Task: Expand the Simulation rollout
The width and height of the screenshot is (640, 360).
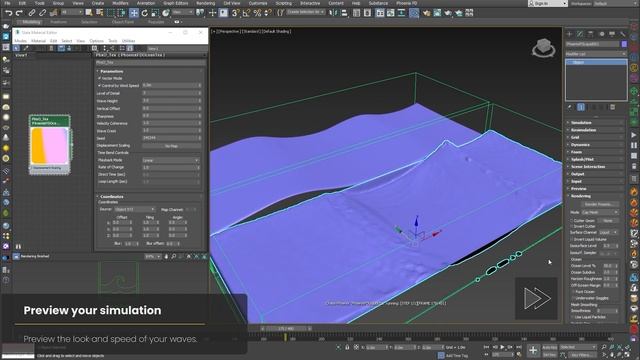Action: (x=595, y=122)
